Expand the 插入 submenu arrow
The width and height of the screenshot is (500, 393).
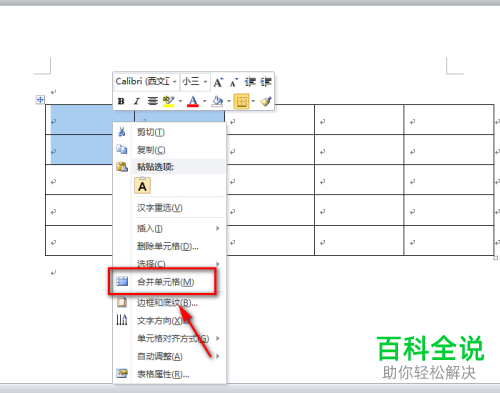(218, 228)
